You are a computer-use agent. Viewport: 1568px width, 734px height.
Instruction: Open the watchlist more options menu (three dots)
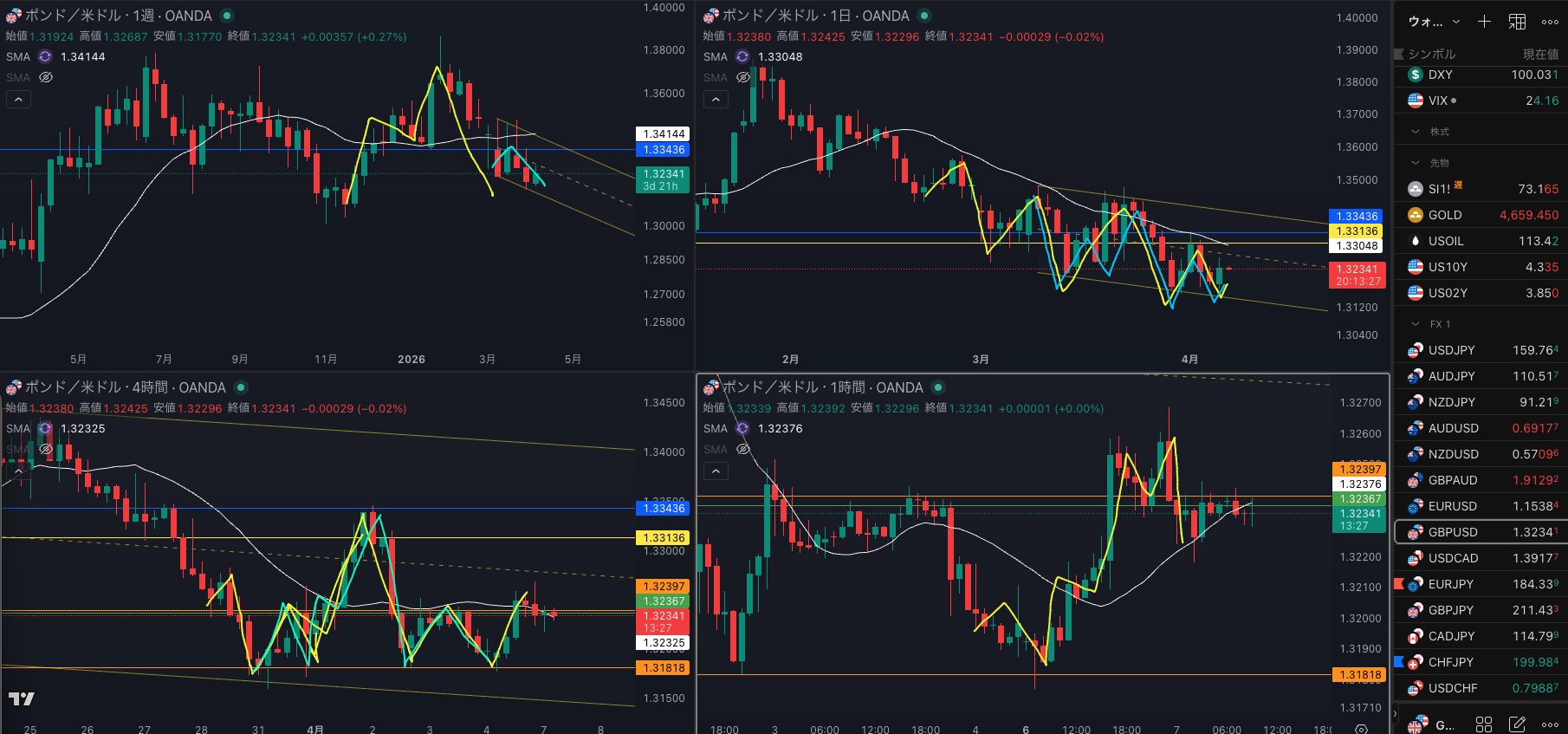pos(1550,22)
